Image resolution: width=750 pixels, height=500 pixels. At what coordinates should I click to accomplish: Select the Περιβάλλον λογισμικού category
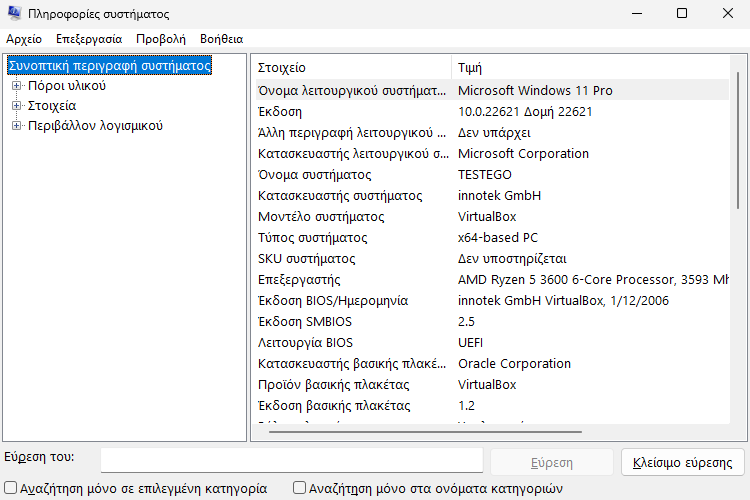pos(95,126)
